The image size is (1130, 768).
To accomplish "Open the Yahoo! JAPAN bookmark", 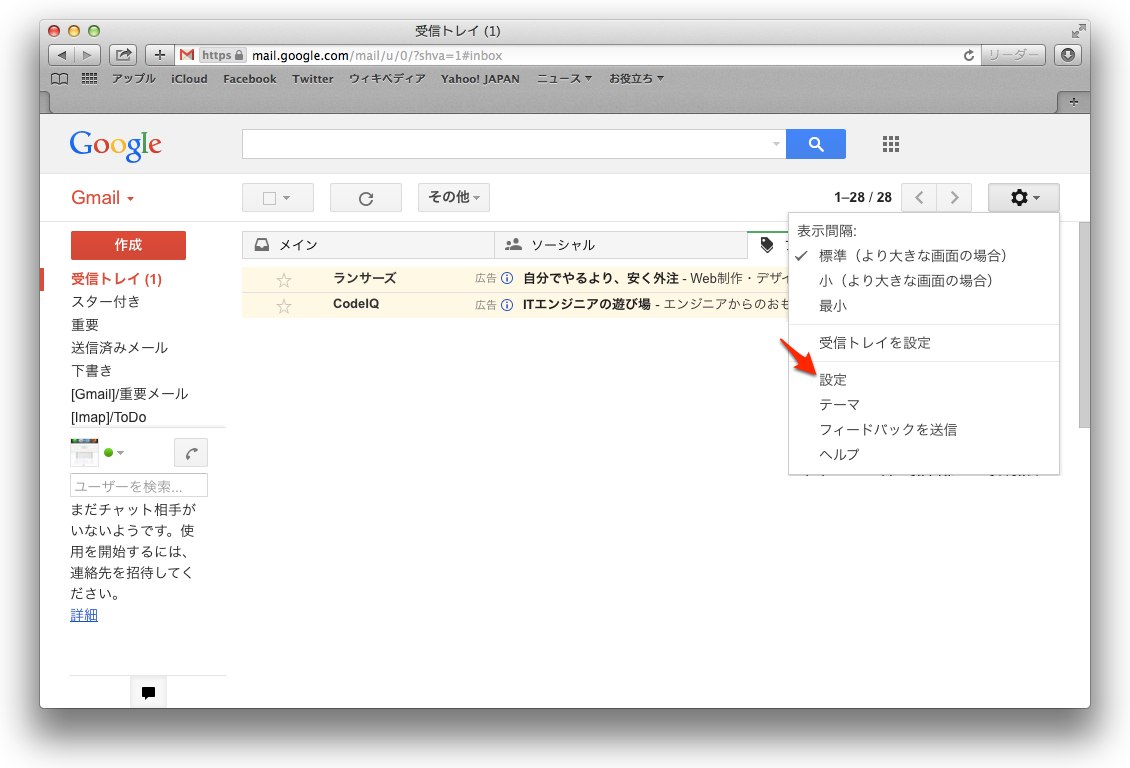I will [x=480, y=79].
